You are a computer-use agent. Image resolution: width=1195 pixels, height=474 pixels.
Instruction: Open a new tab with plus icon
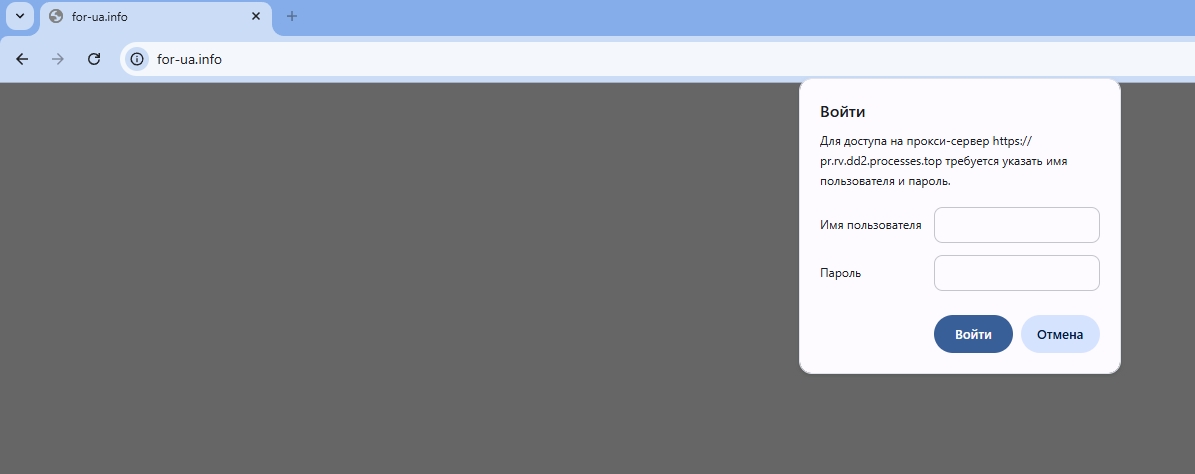291,16
